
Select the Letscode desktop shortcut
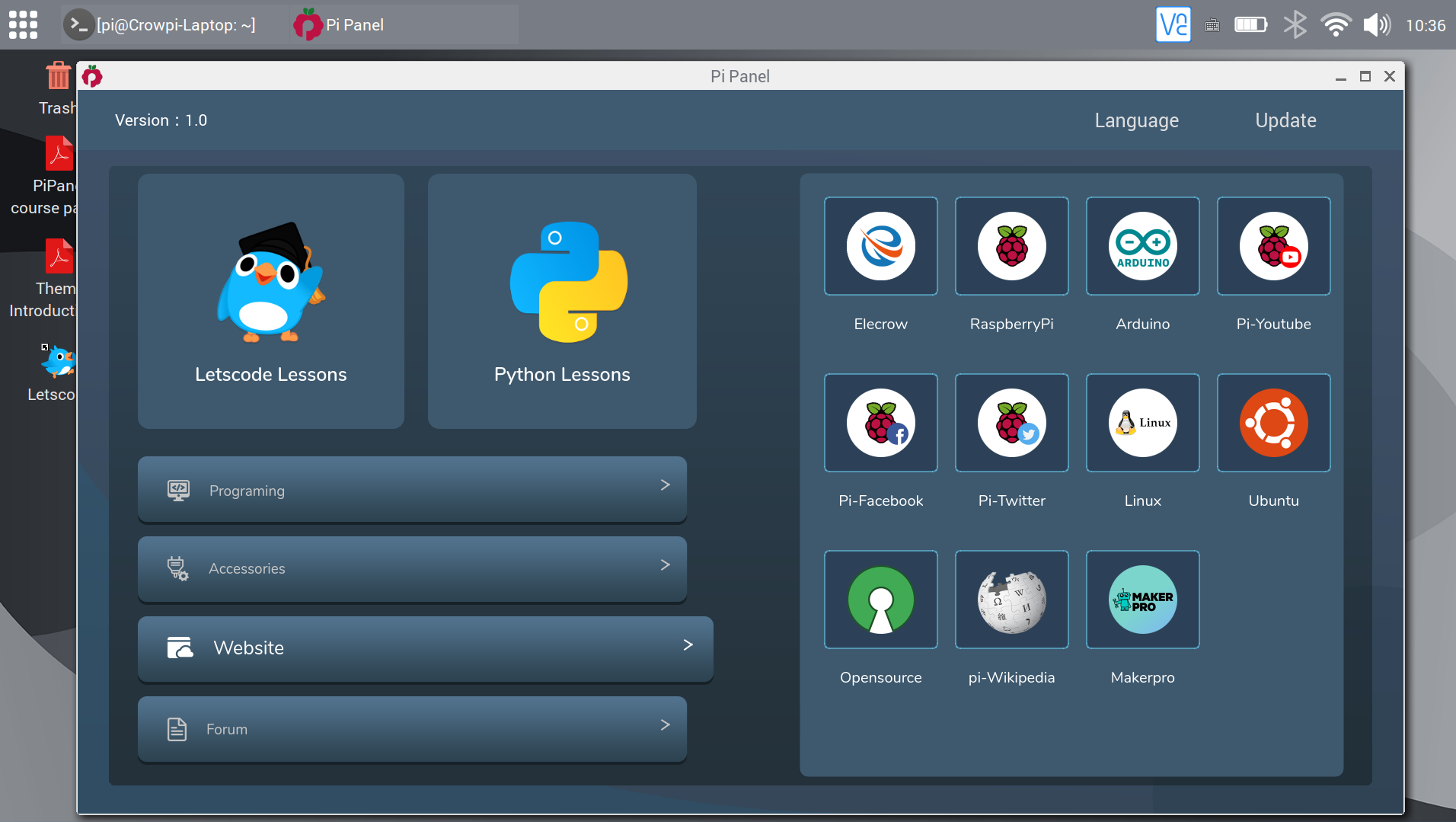tap(52, 373)
